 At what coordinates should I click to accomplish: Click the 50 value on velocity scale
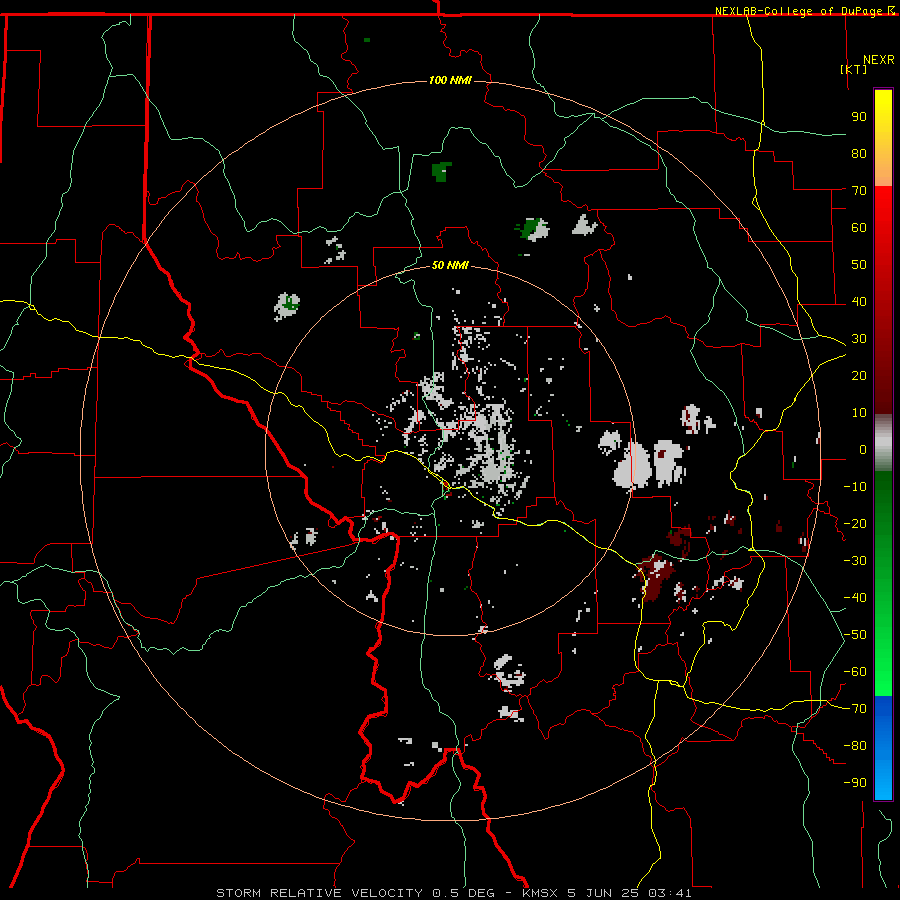(859, 265)
